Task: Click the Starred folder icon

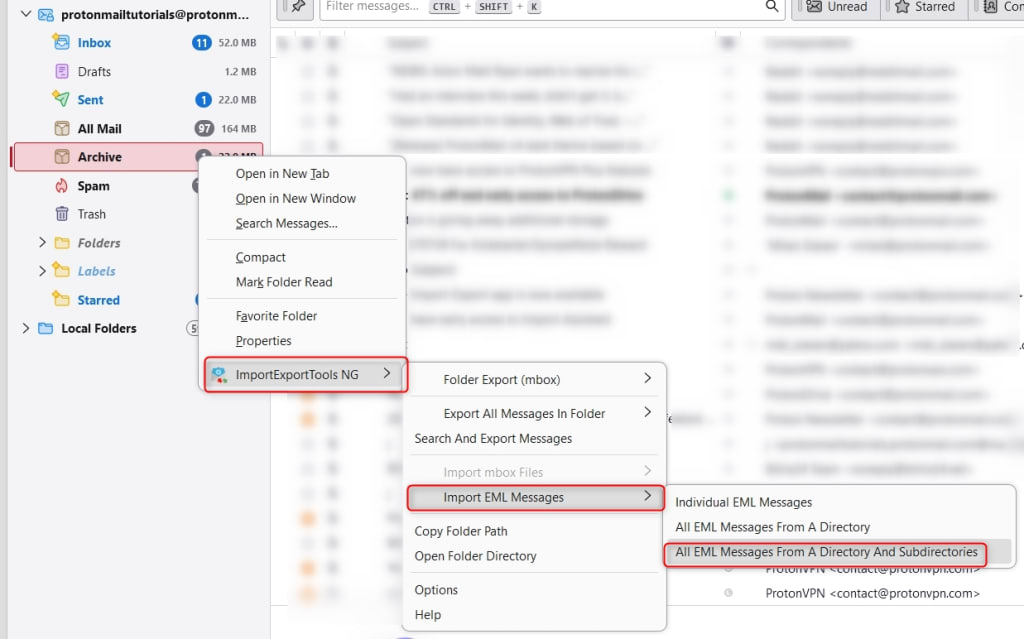Action: (x=61, y=299)
